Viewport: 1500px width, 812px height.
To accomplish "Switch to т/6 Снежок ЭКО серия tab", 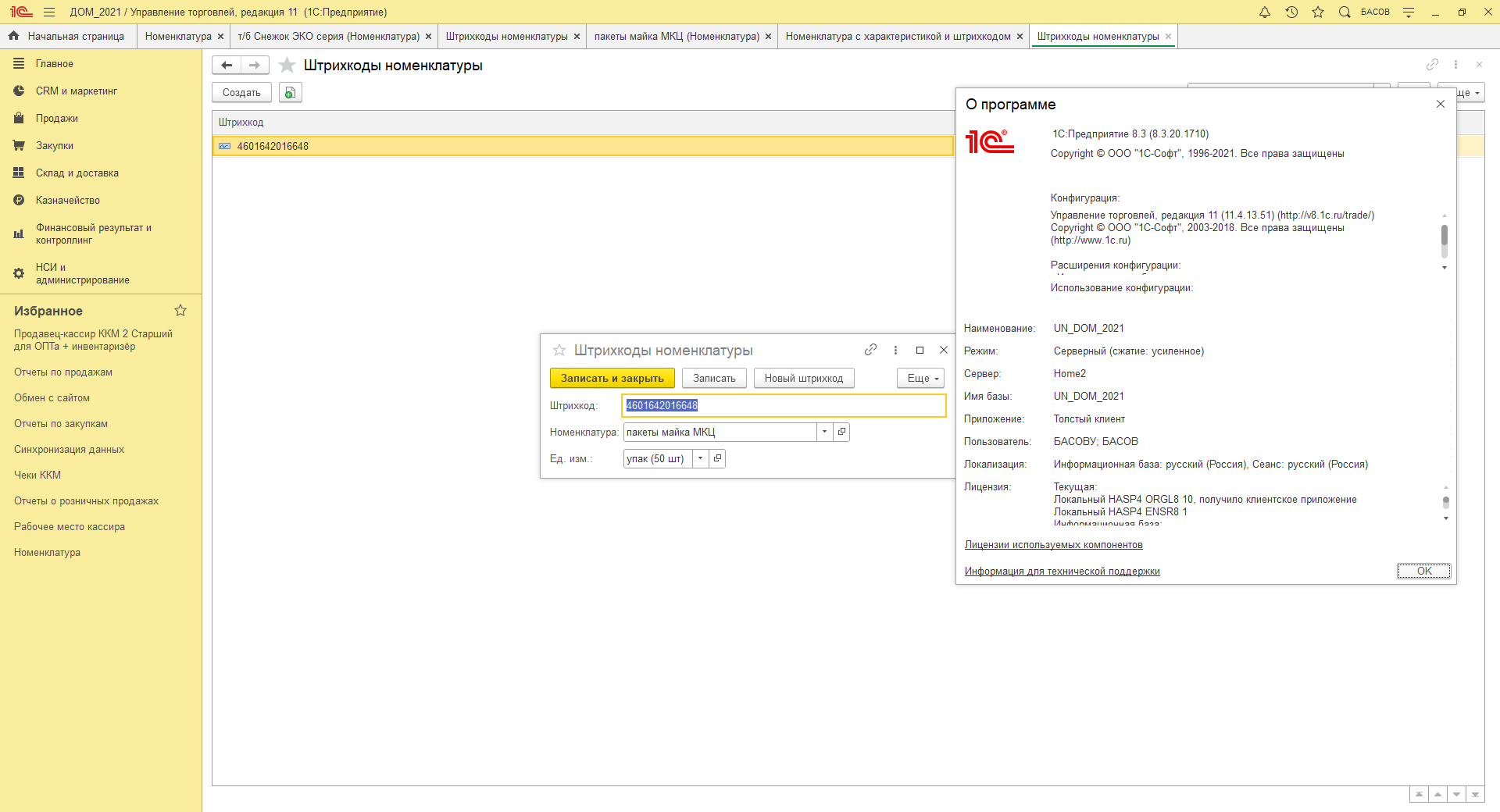I will pyautogui.click(x=329, y=36).
